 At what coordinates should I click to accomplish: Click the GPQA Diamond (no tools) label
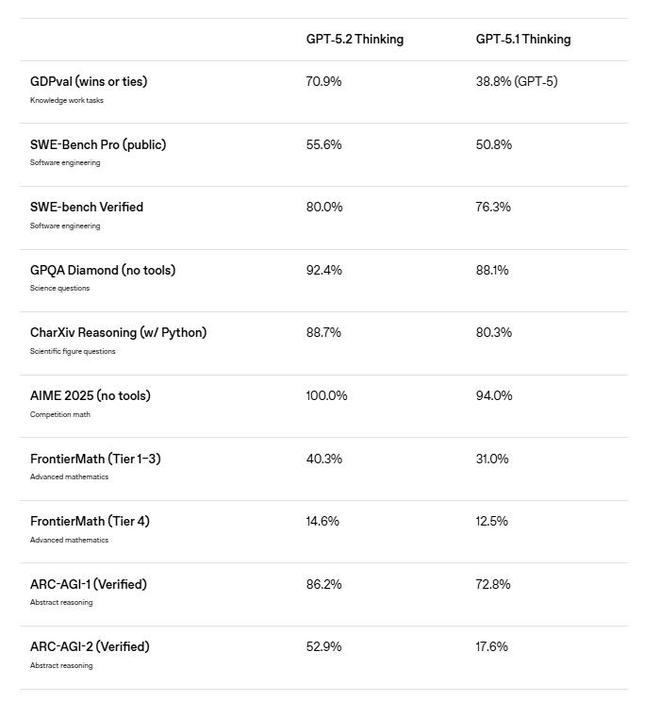click(102, 270)
